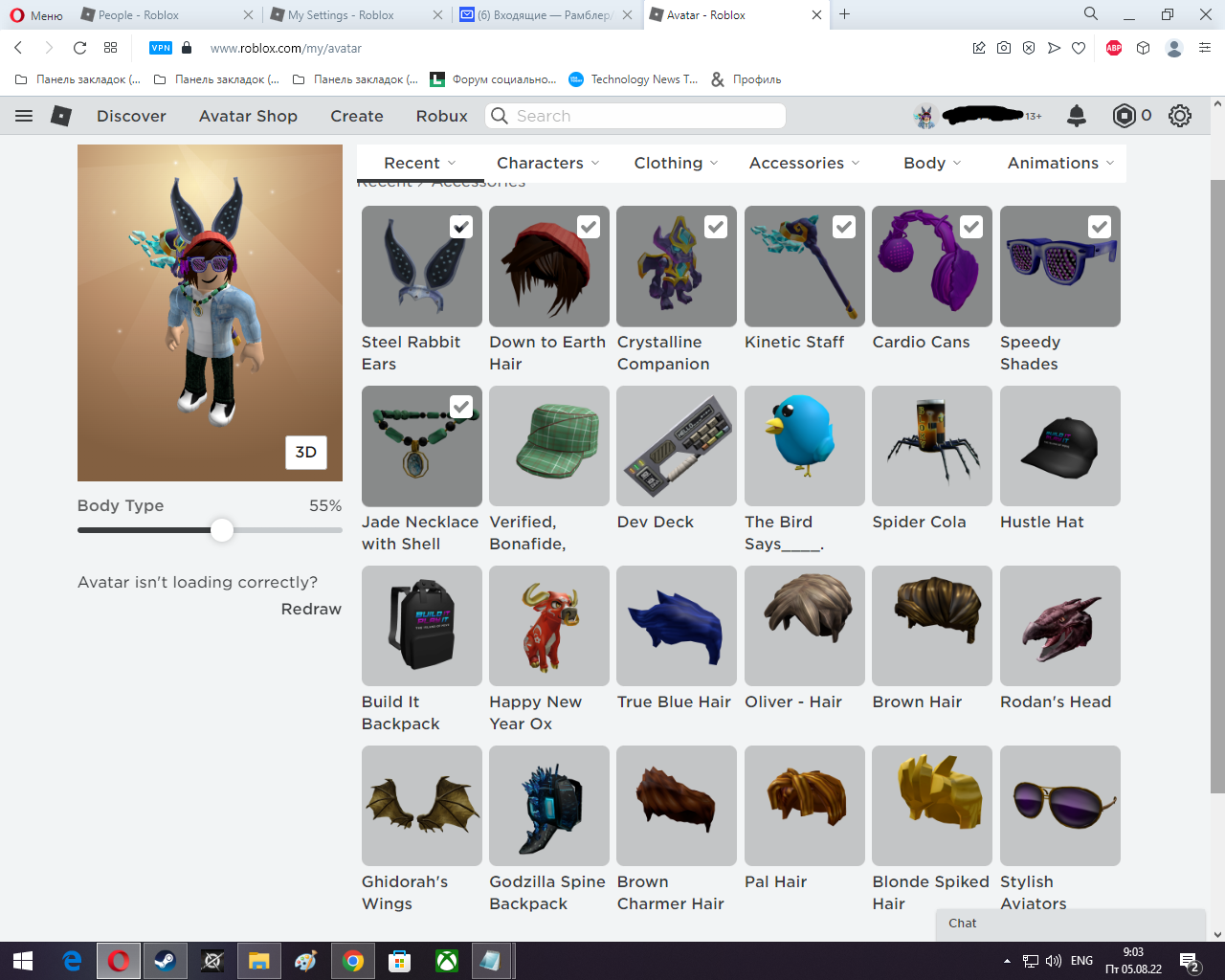The image size is (1225, 980).
Task: Toggle the 3D avatar view
Action: [x=306, y=452]
